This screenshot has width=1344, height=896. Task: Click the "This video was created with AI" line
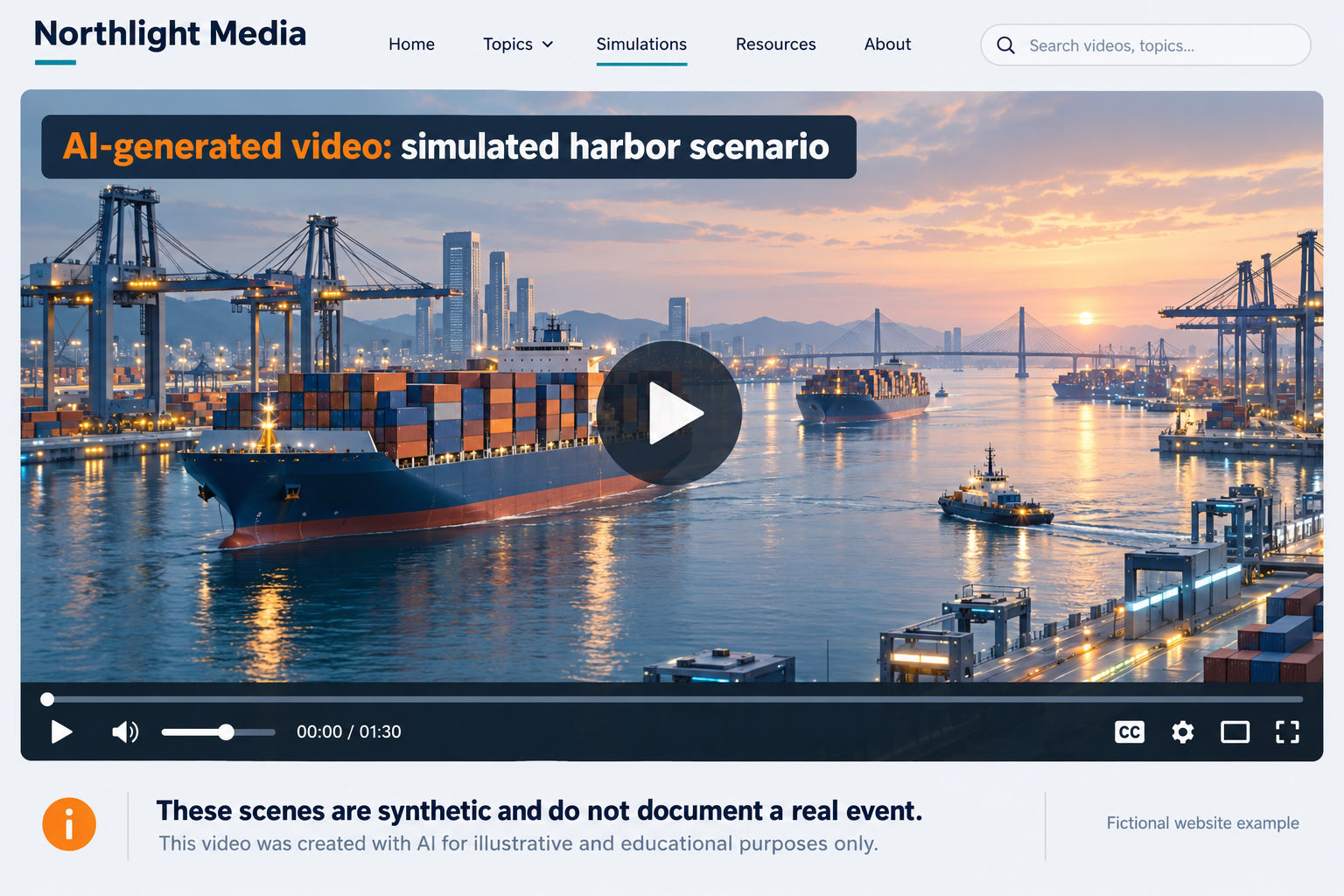(x=518, y=843)
